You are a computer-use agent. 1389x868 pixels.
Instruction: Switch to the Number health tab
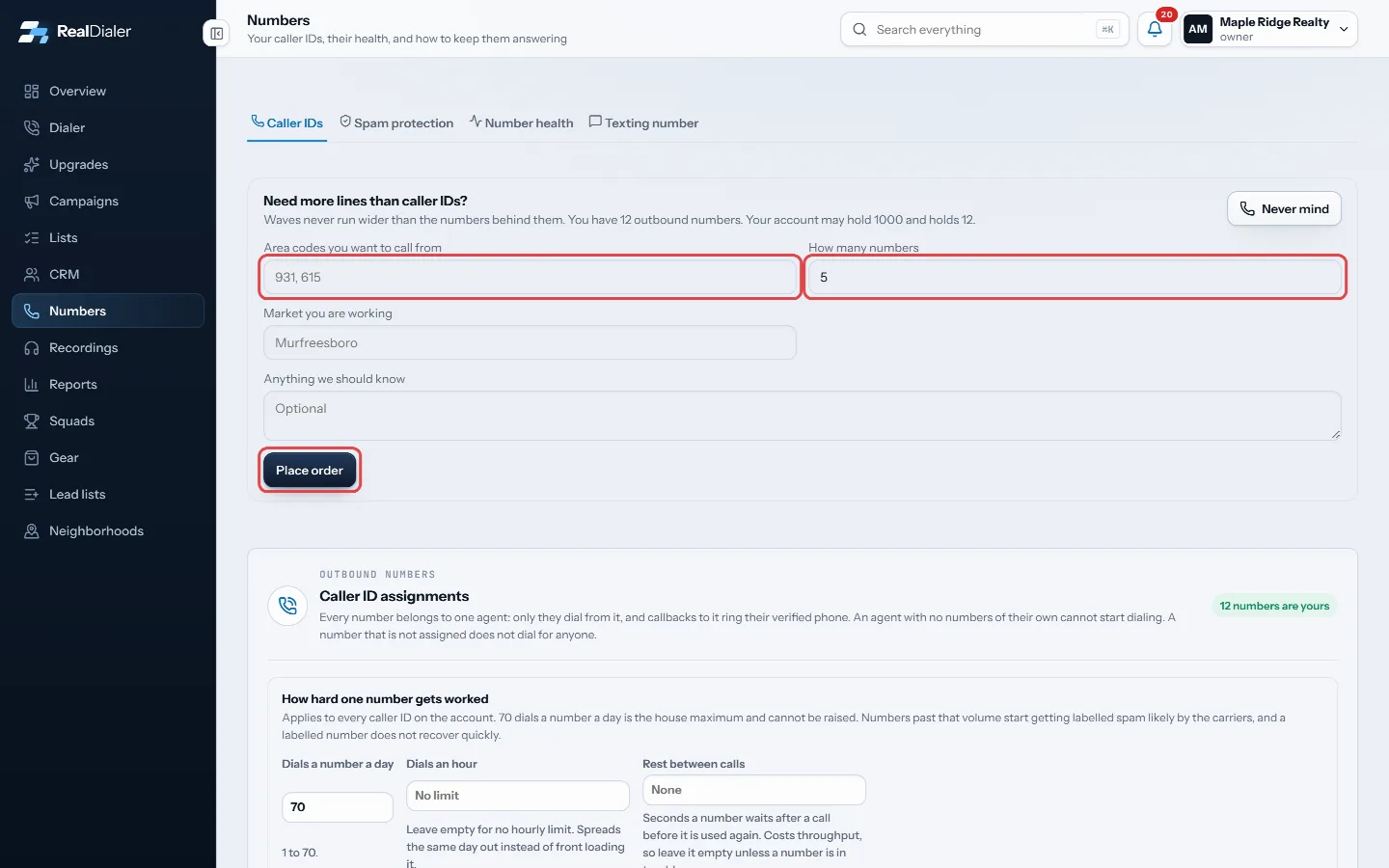point(521,122)
